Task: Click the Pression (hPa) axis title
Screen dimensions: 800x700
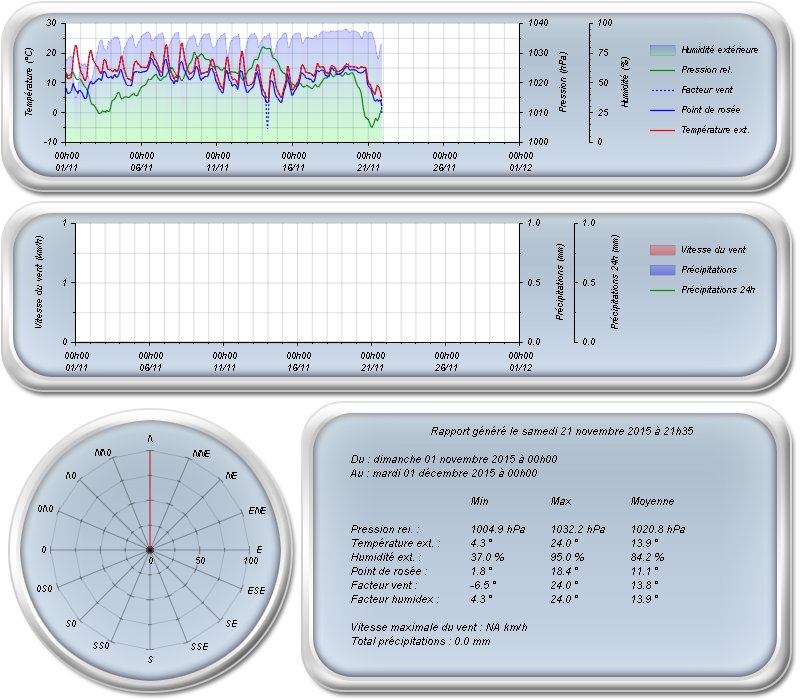Action: (562, 82)
